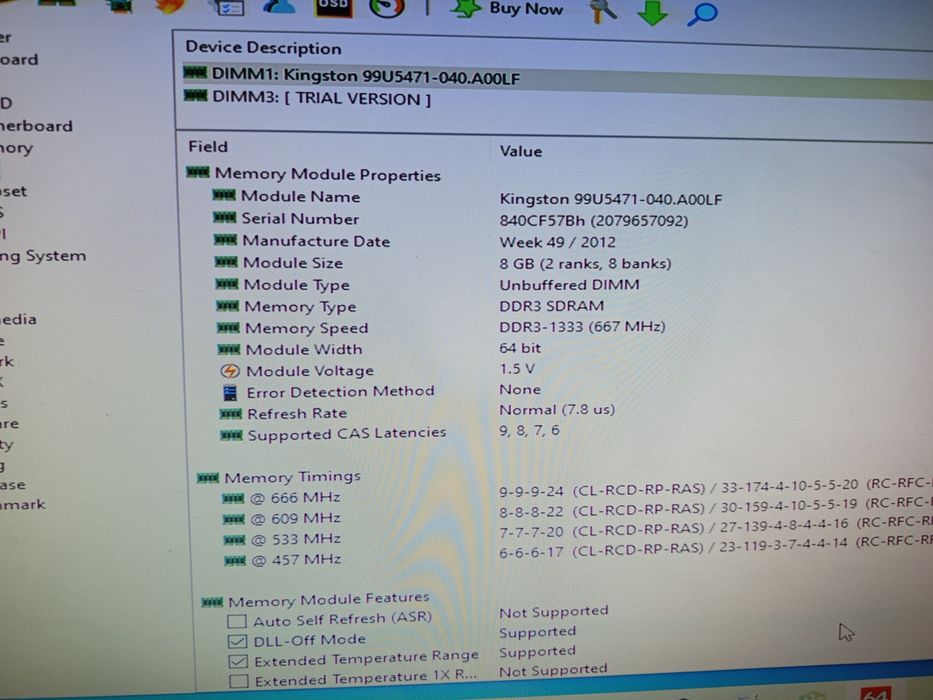
Task: Click the Memory Module Properties group icon
Action: click(198, 172)
